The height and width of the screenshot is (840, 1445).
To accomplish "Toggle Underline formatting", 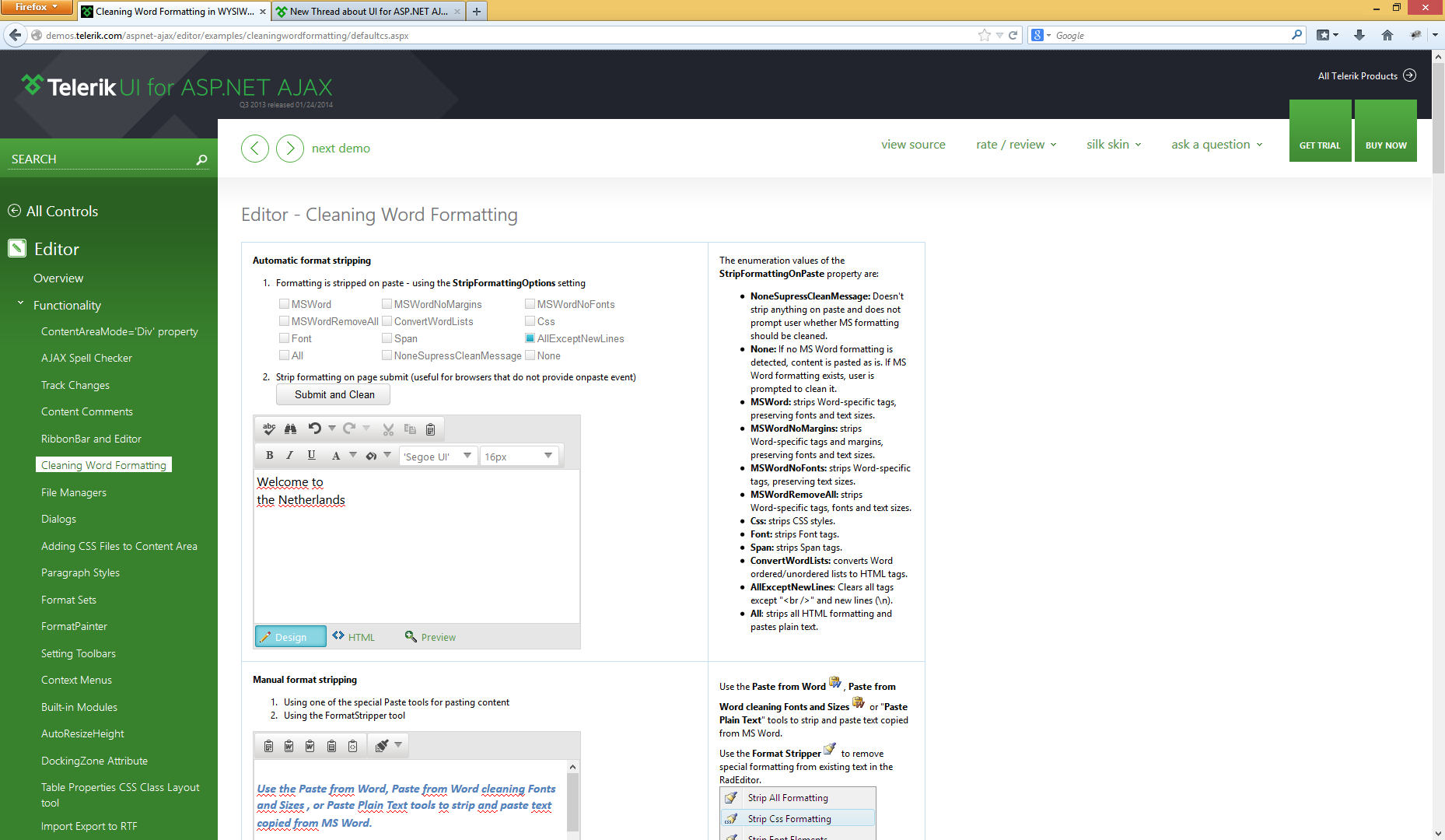I will coord(311,456).
